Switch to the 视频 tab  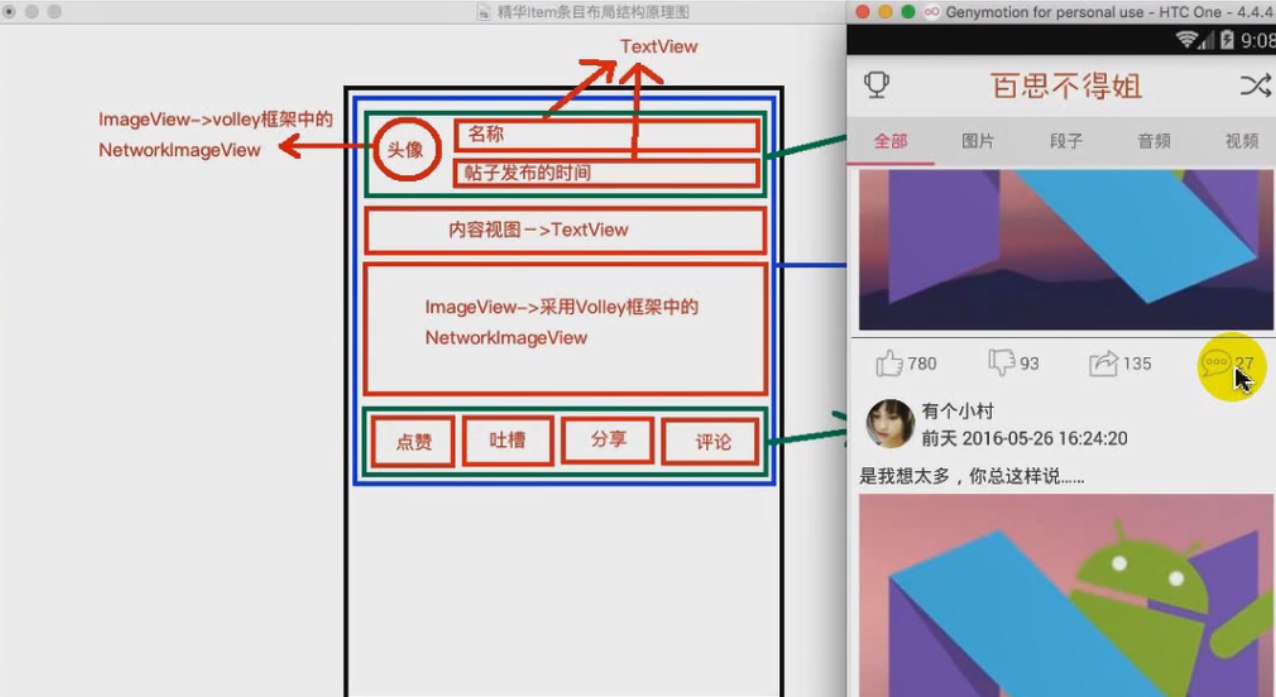point(1241,141)
